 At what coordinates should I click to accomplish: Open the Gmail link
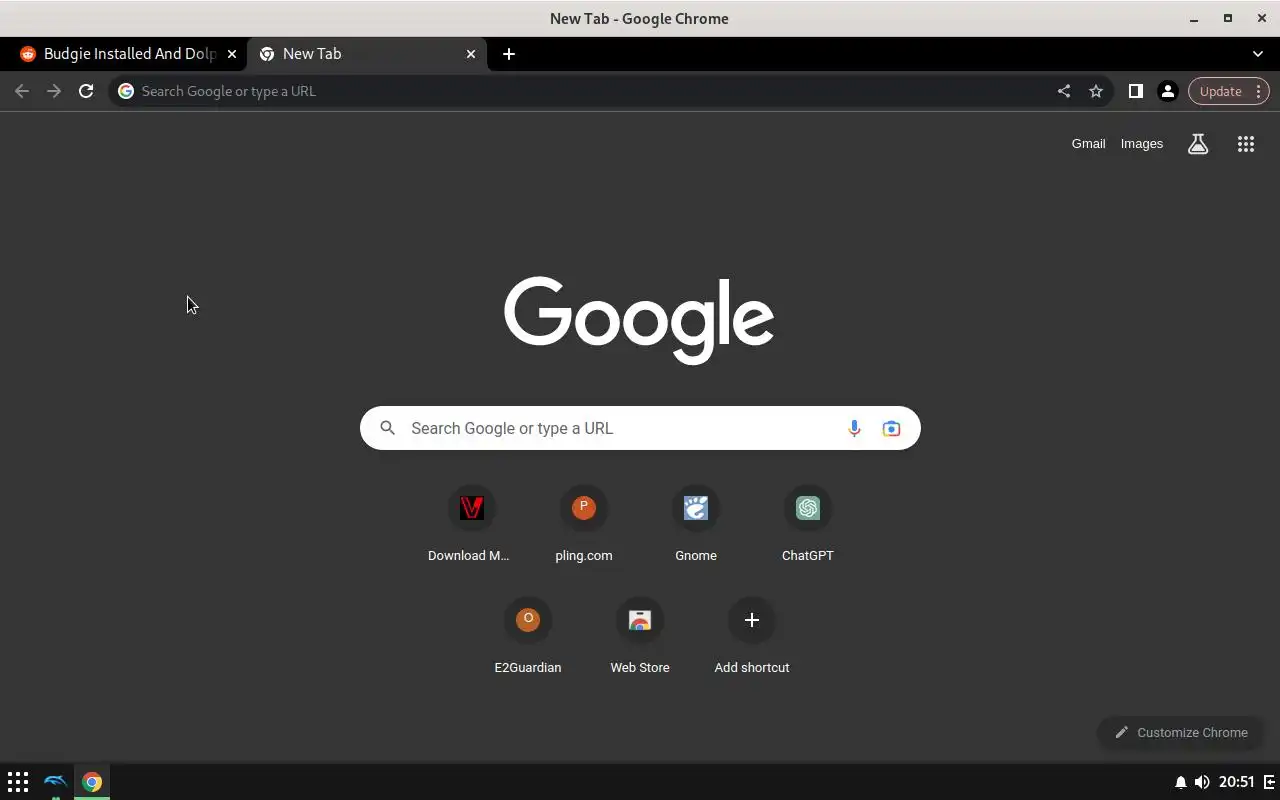click(1088, 144)
